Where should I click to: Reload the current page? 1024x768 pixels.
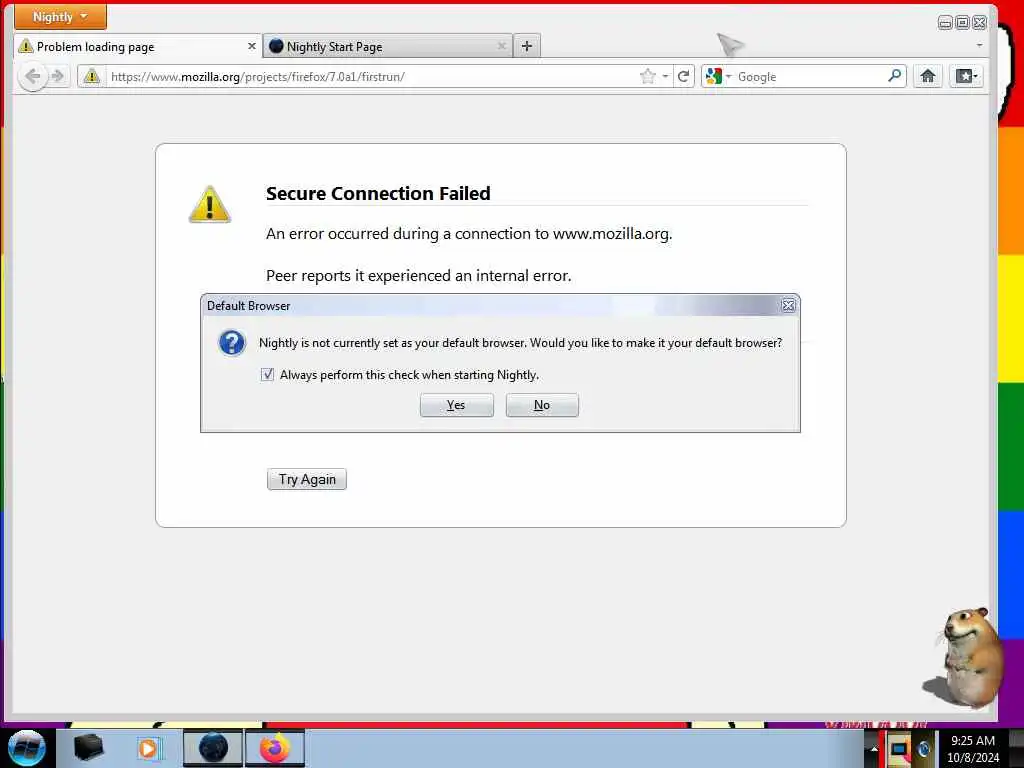point(684,76)
